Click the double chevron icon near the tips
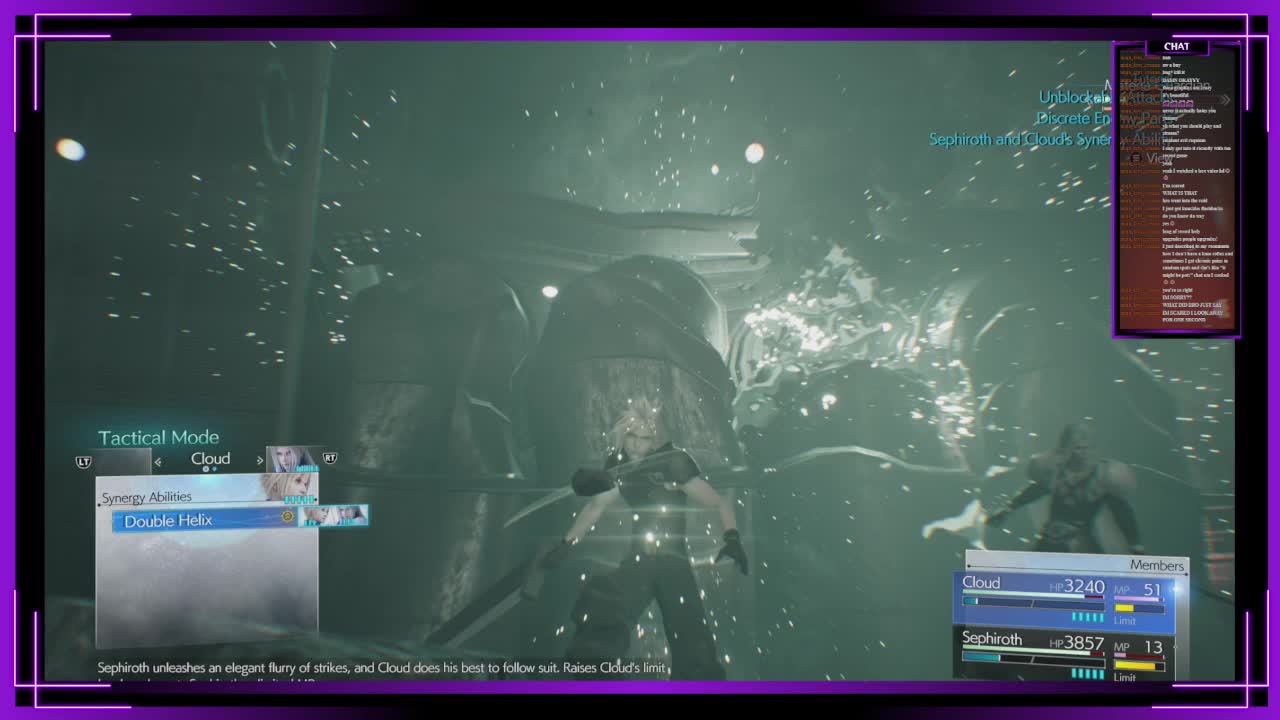Viewport: 1280px width, 720px height. (1224, 99)
